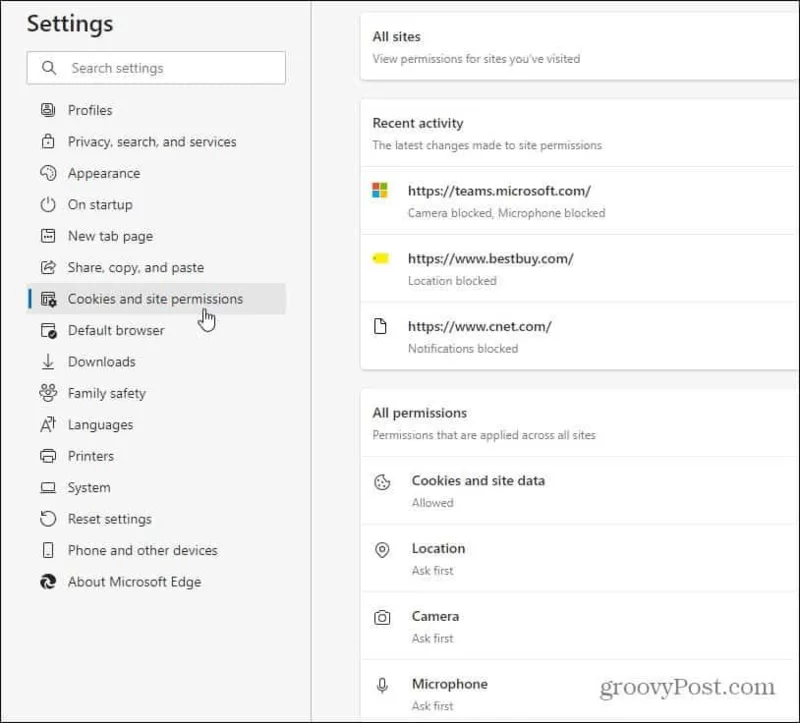800x723 pixels.
Task: Open Family safety settings
Action: pyautogui.click(x=156, y=393)
